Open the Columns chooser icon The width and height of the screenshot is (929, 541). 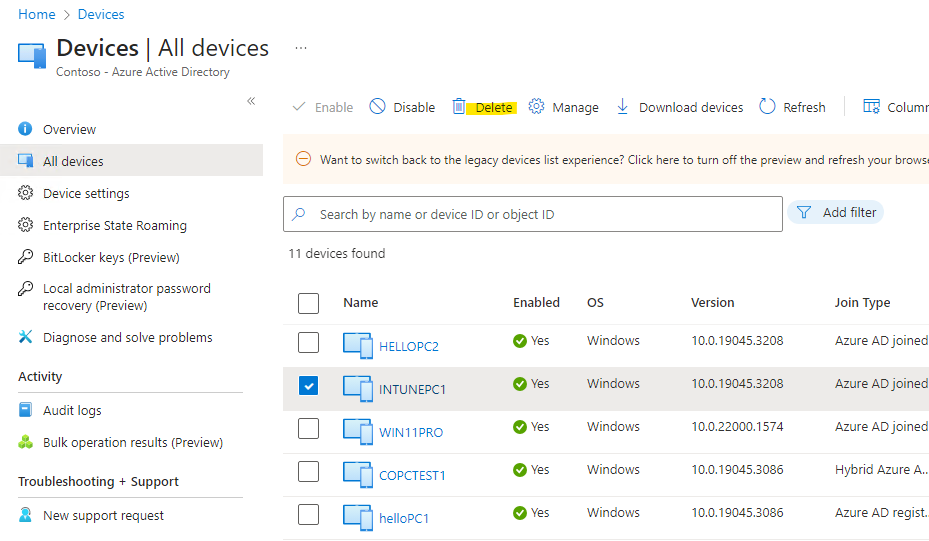(x=871, y=107)
